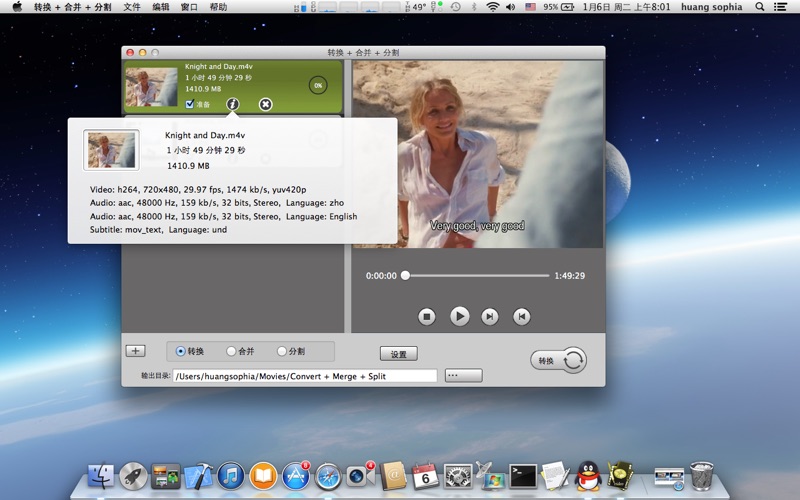
Task: Click the video preview image
Action: 478,155
